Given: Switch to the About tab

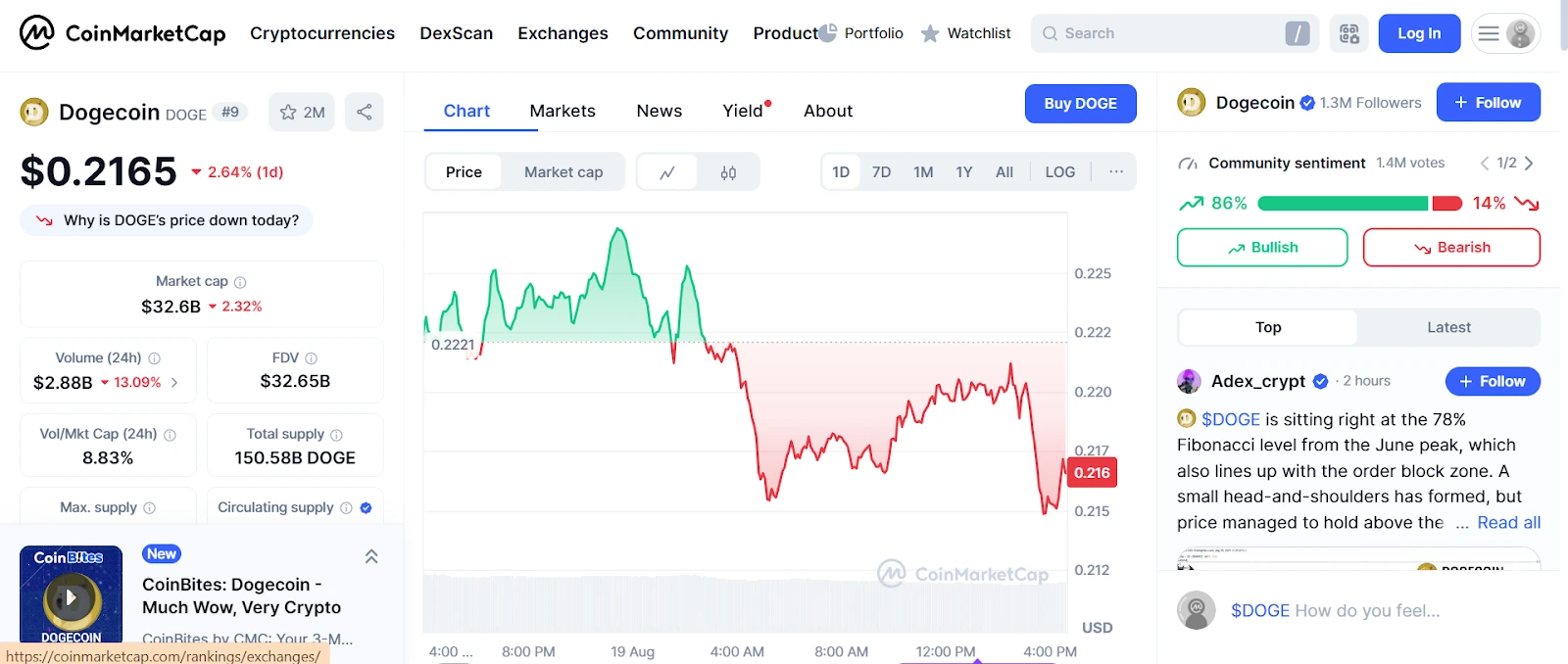Looking at the screenshot, I should point(828,111).
